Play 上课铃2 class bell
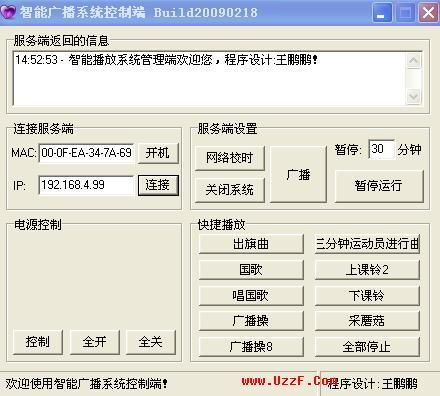Screen dimensions: 440x396 [367, 269]
